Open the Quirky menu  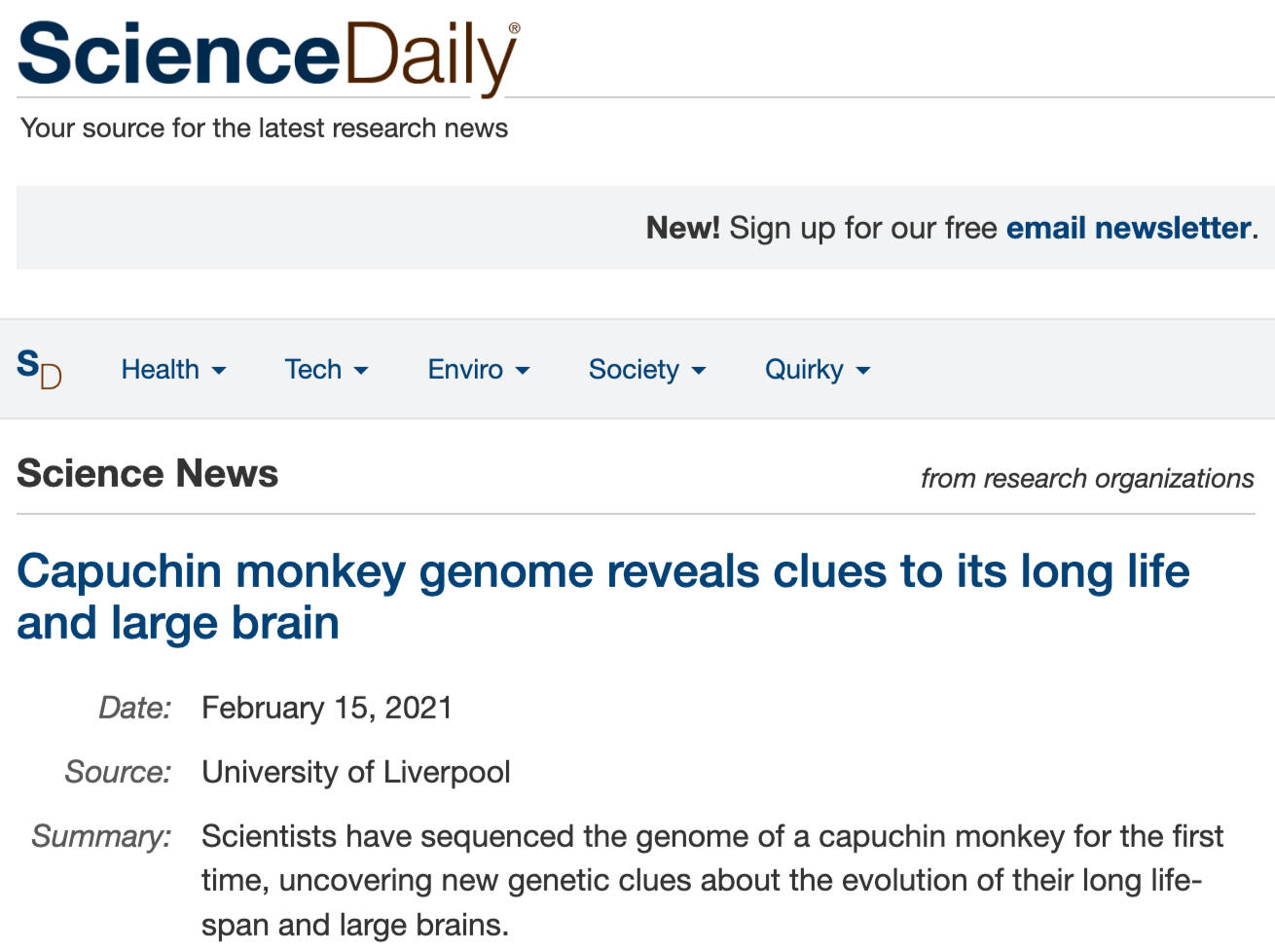coord(804,370)
